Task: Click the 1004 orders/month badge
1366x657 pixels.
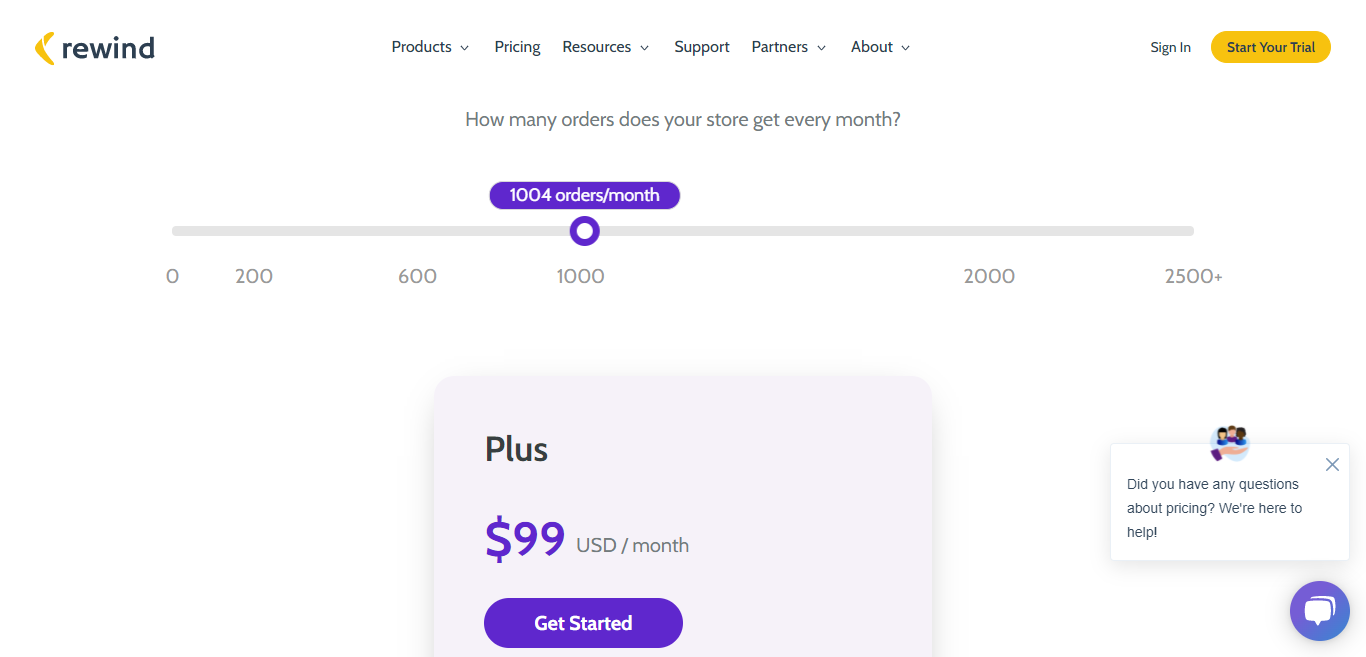Action: (x=584, y=195)
